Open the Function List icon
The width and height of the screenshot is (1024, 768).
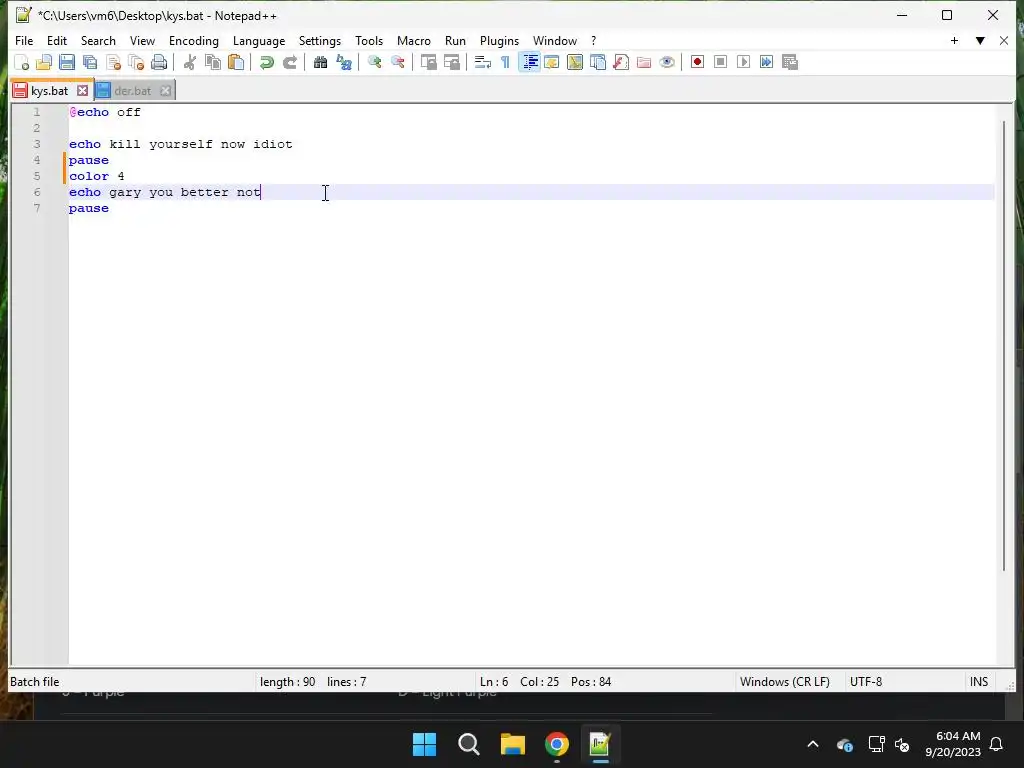click(x=621, y=62)
